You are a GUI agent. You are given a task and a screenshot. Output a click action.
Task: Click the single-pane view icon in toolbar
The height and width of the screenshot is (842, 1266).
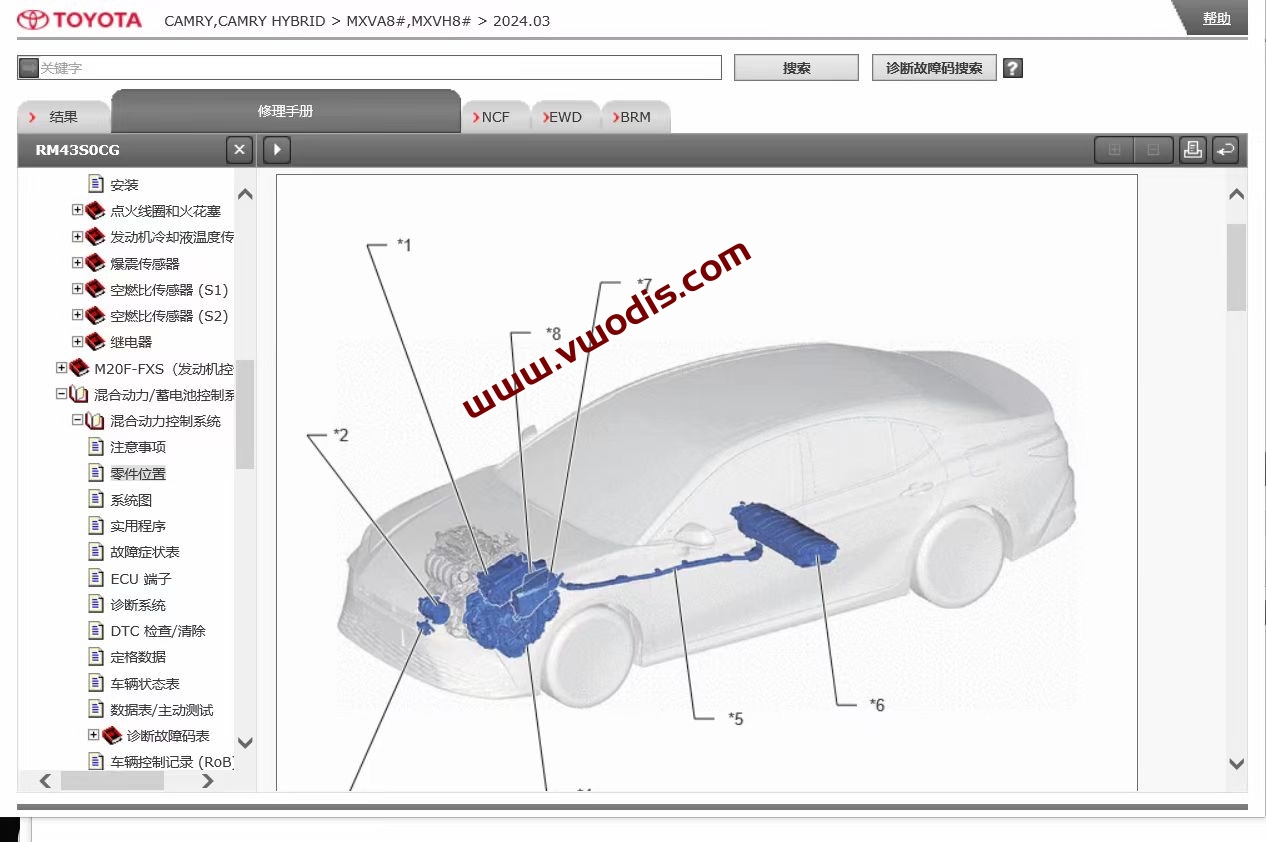tap(1152, 149)
